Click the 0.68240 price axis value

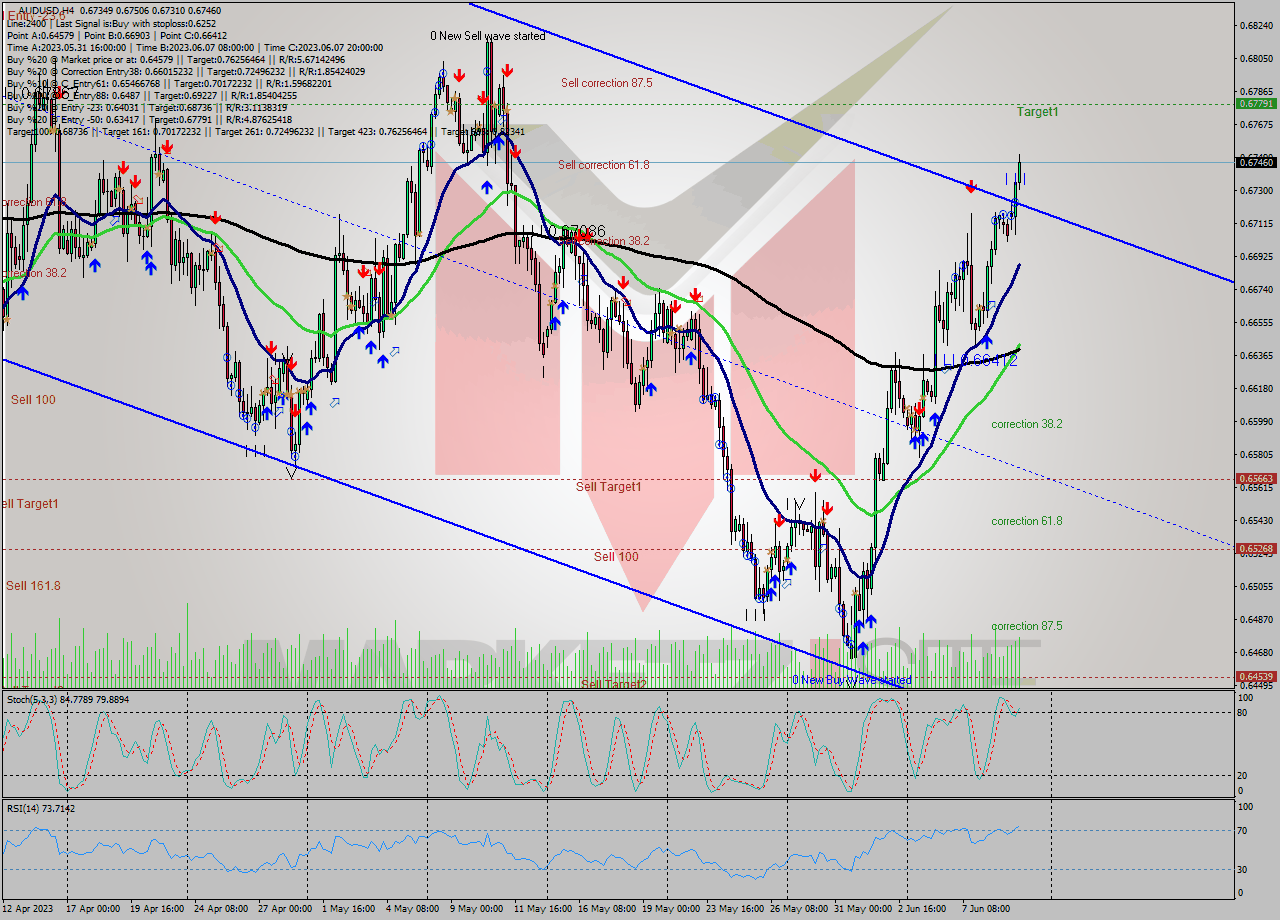coord(1256,25)
